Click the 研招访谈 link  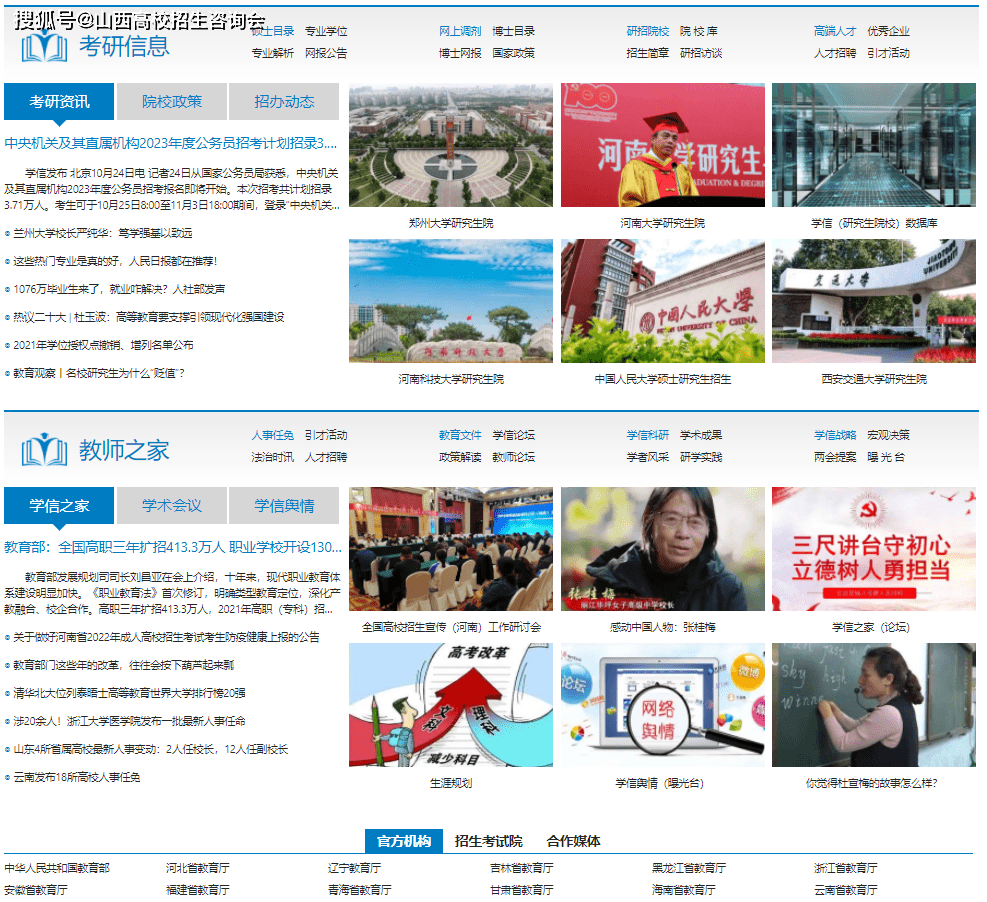701,53
